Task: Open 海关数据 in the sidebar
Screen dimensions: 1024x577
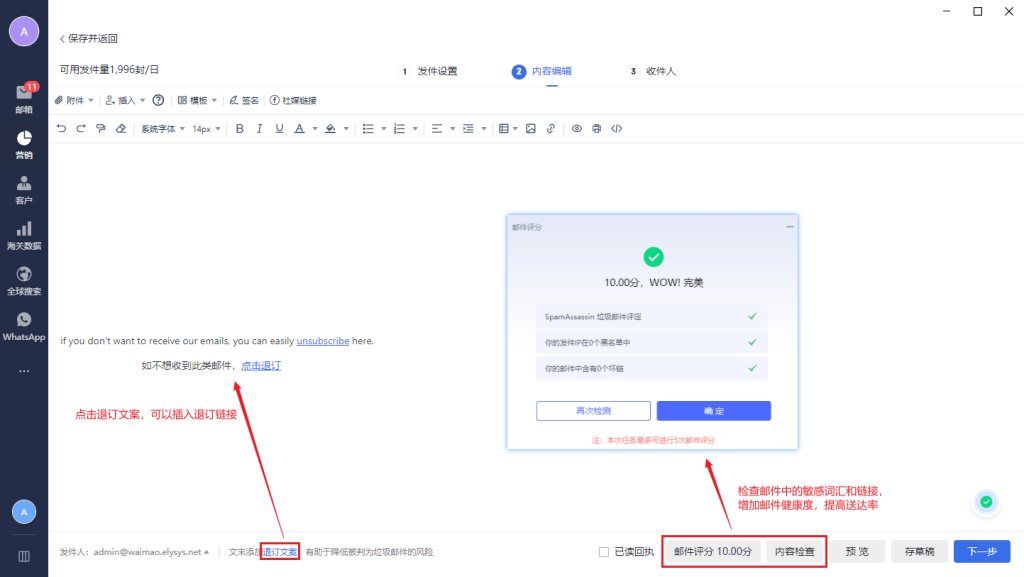Action: click(x=24, y=235)
